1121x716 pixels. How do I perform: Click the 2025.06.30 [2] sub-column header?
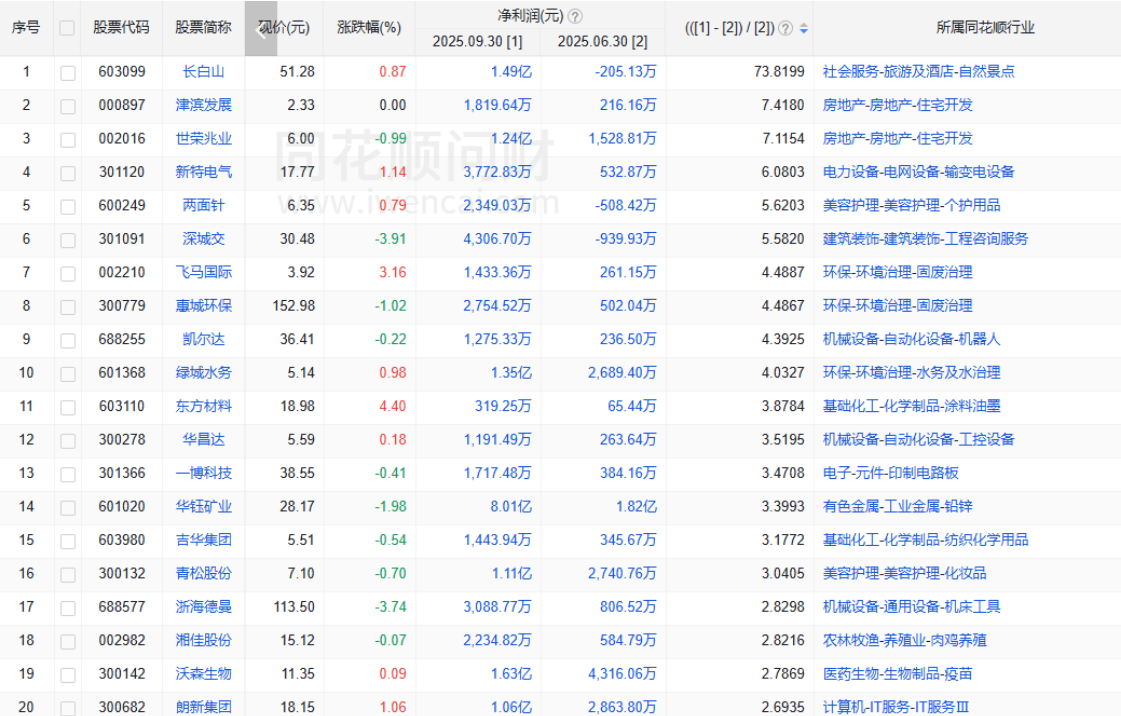tap(602, 42)
